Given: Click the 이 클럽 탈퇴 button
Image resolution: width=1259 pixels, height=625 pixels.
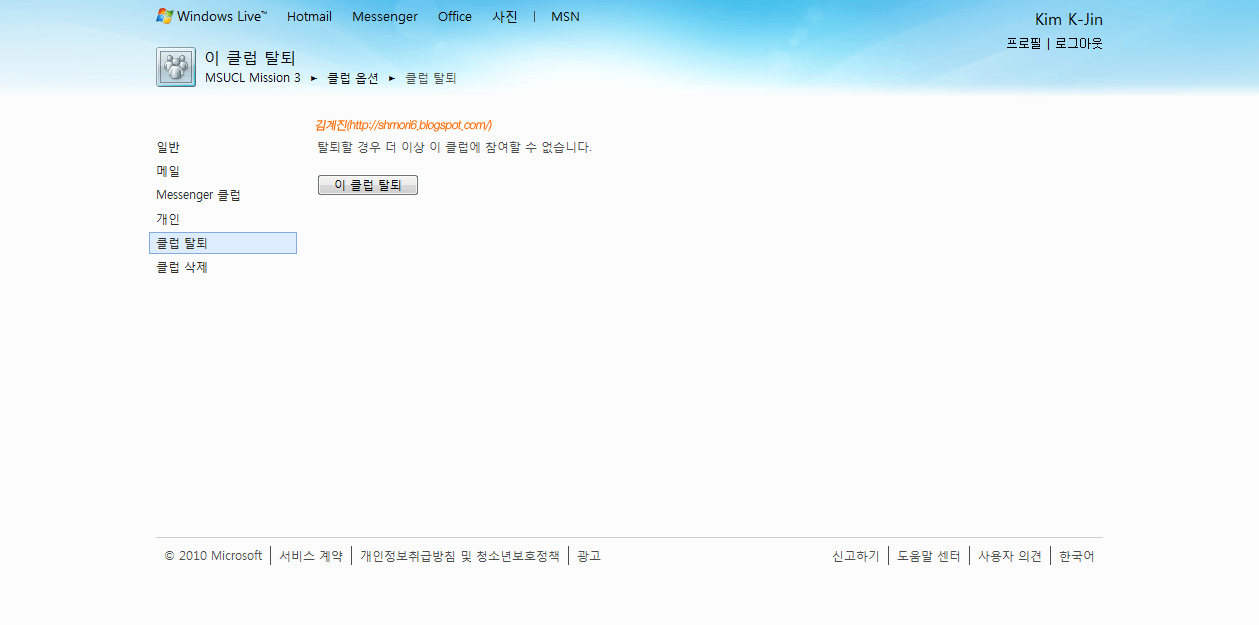Looking at the screenshot, I should pyautogui.click(x=368, y=185).
